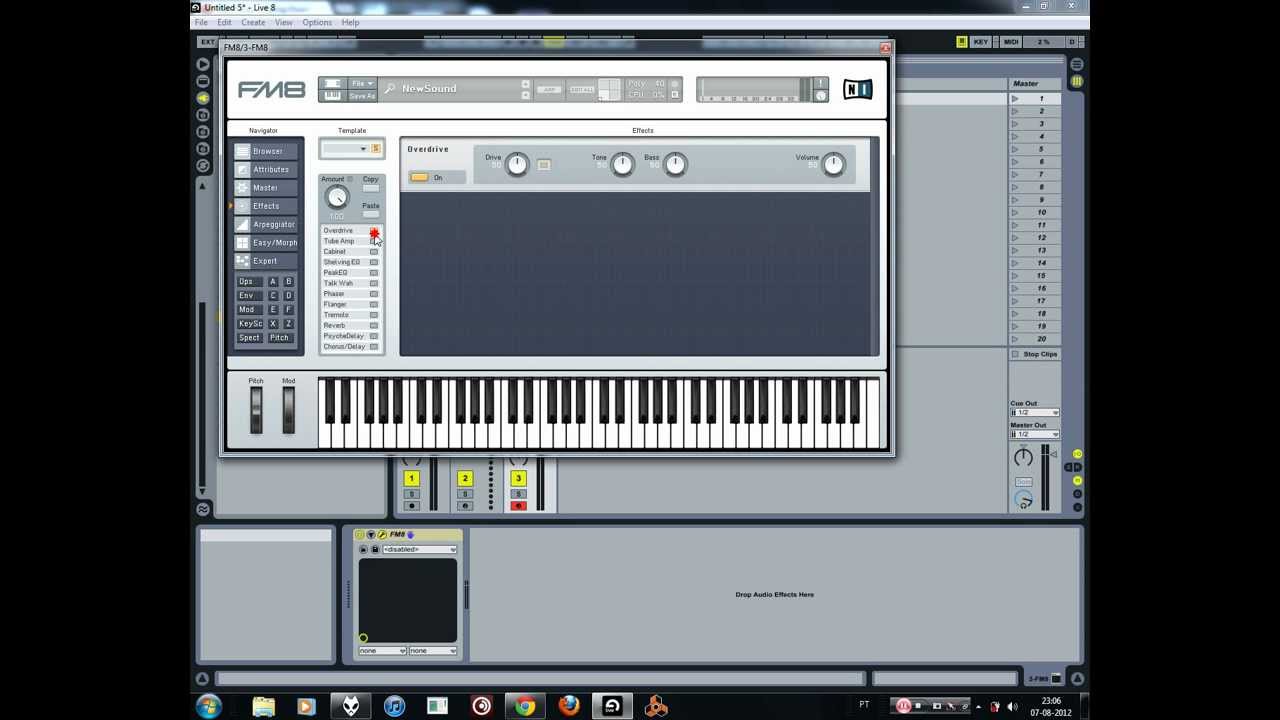Image resolution: width=1280 pixels, height=720 pixels.
Task: Click the Overdrive Tone knob
Action: pos(622,165)
